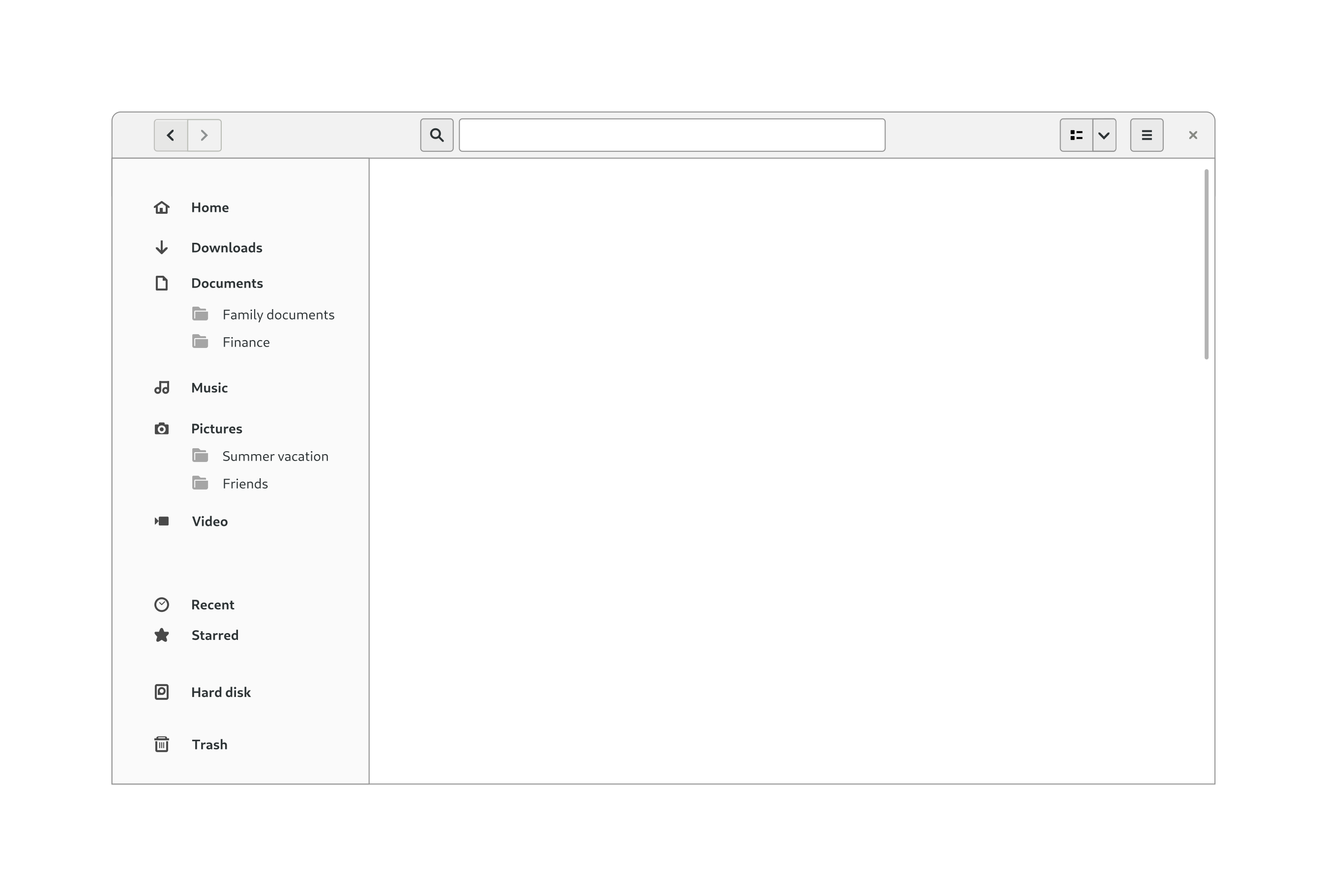Image resolution: width=1327 pixels, height=896 pixels.
Task: Open Home in sidebar
Action: [x=209, y=207]
